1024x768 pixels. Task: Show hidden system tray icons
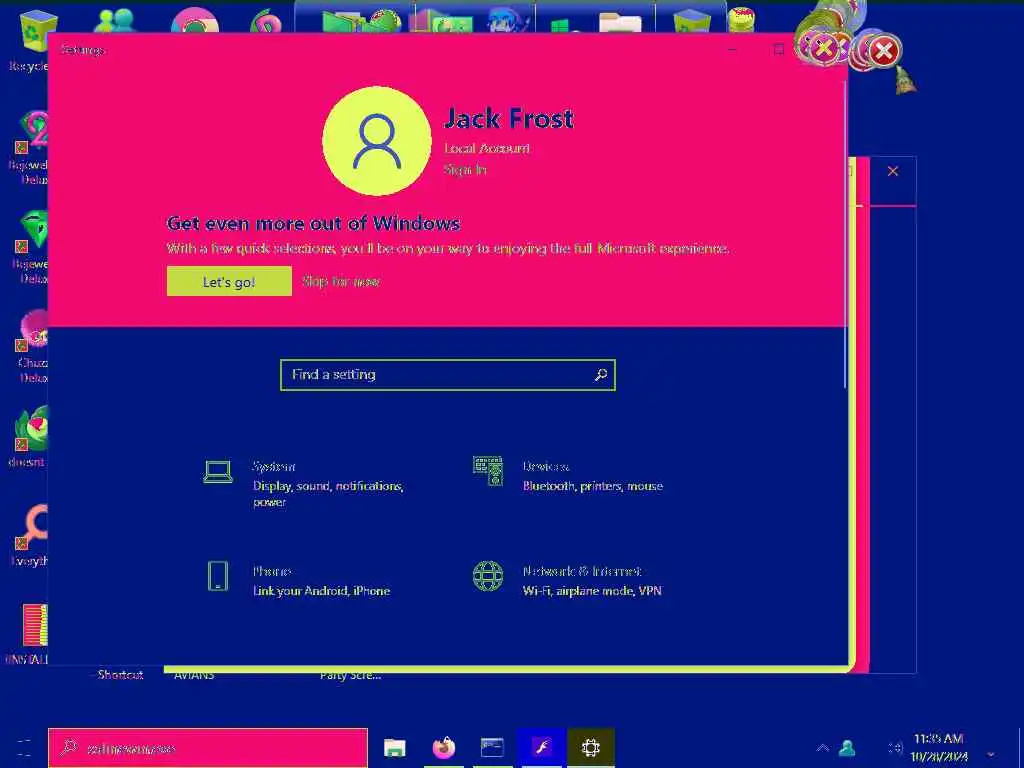(x=822, y=748)
